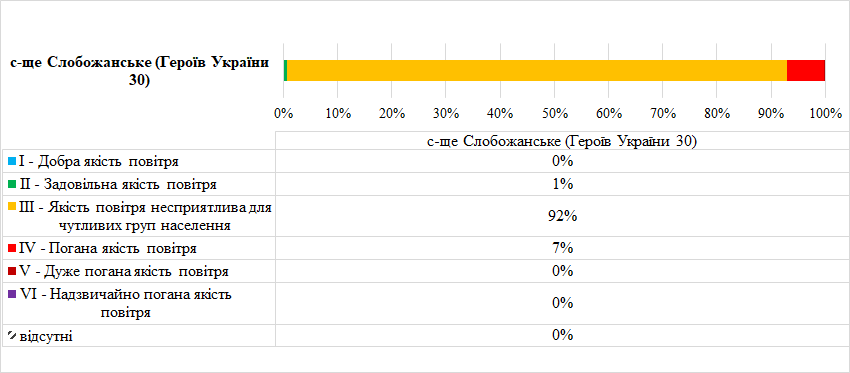Click the green legend marker for II - Задовільна

[12, 184]
